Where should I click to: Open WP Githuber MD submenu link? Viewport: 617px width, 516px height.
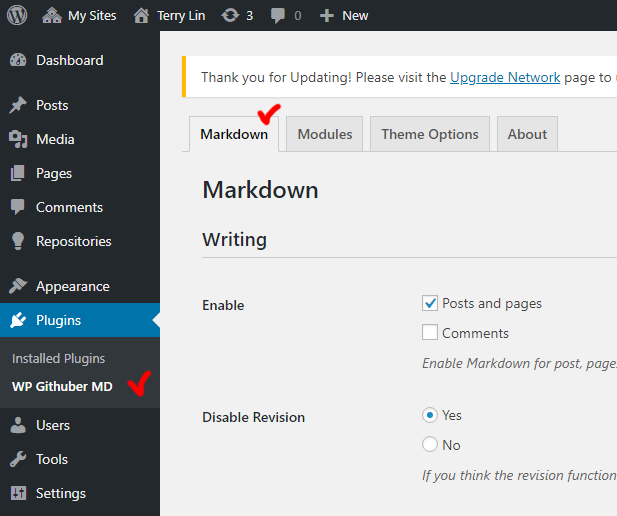pos(62,387)
